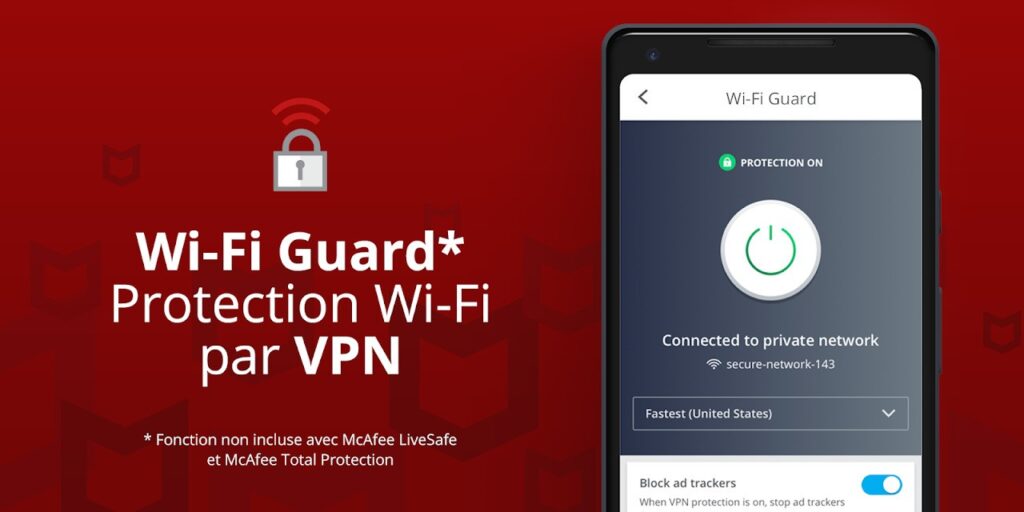Open the Fastest (United States) server dropdown
This screenshot has height=512, width=1024.
[x=771, y=413]
